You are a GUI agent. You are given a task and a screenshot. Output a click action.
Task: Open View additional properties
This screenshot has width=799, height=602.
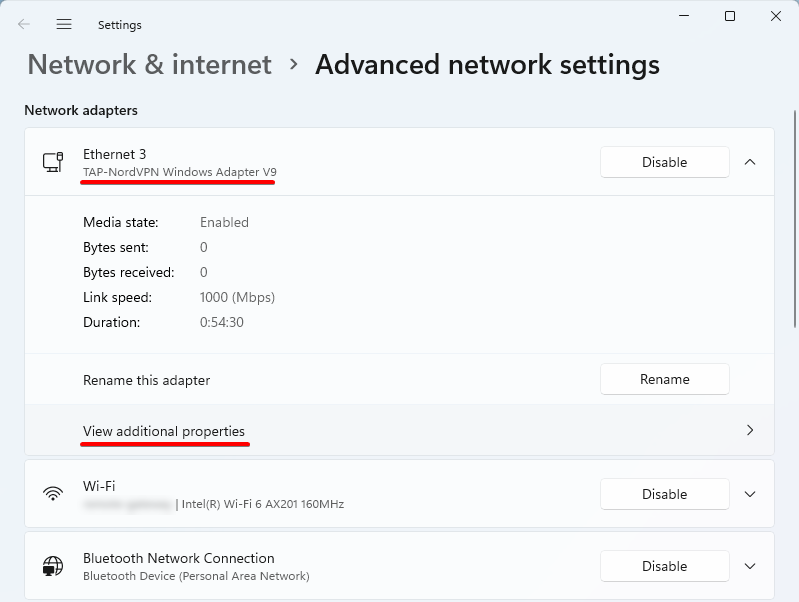tap(164, 431)
